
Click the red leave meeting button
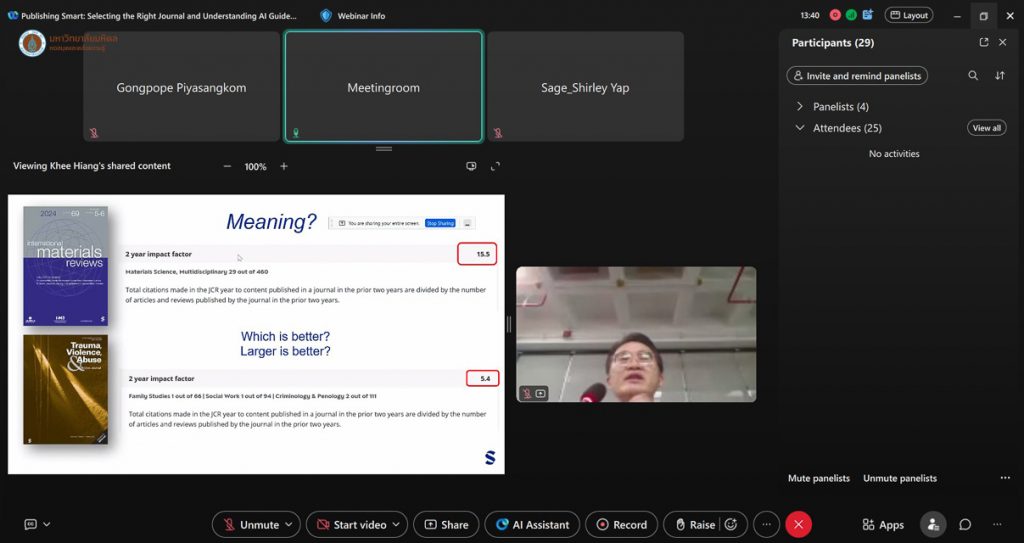[x=797, y=524]
